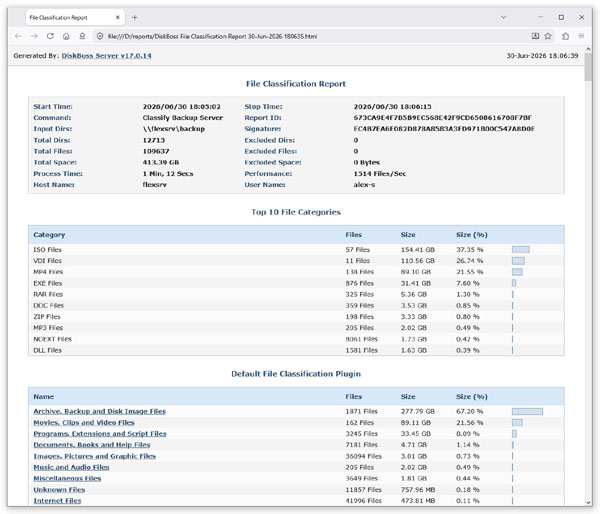Click the Name column header in plugin table
Screen dimensions: 600x514
pos(44,397)
